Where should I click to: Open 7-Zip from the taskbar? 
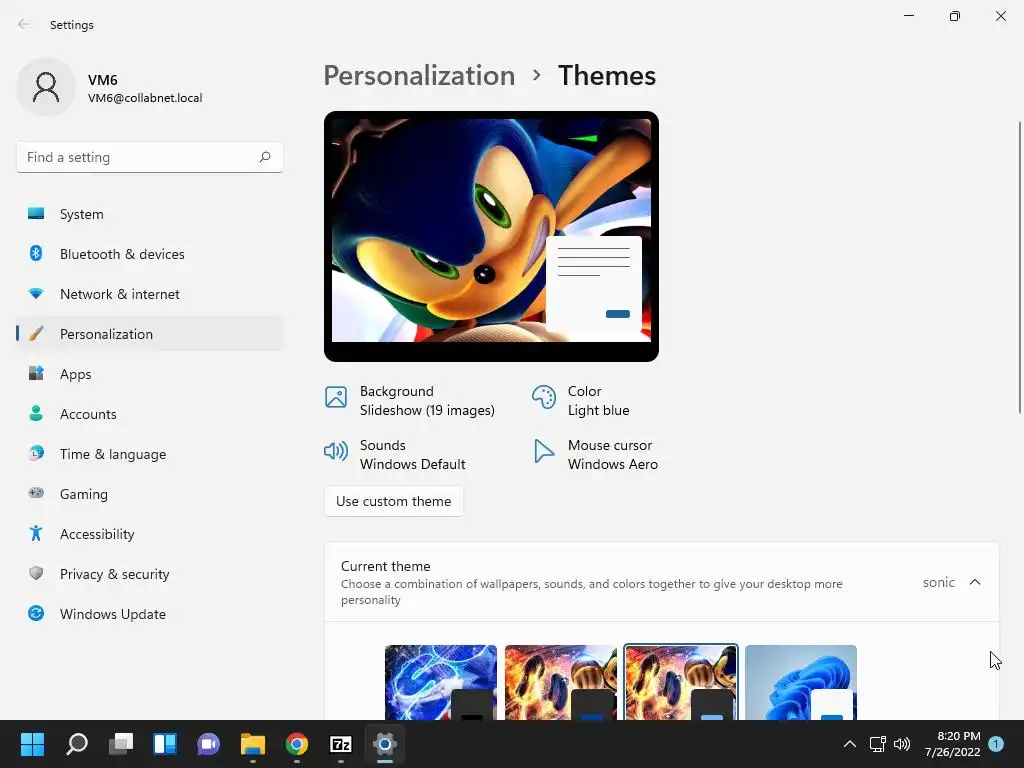341,744
